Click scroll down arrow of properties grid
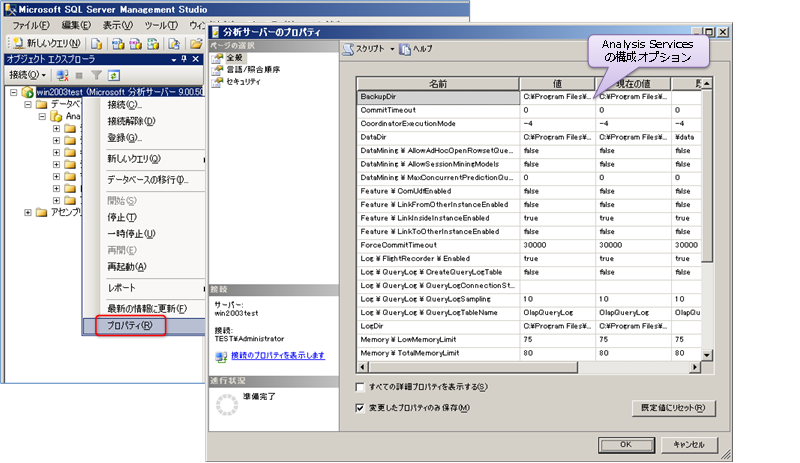The image size is (800, 463). coord(707,355)
